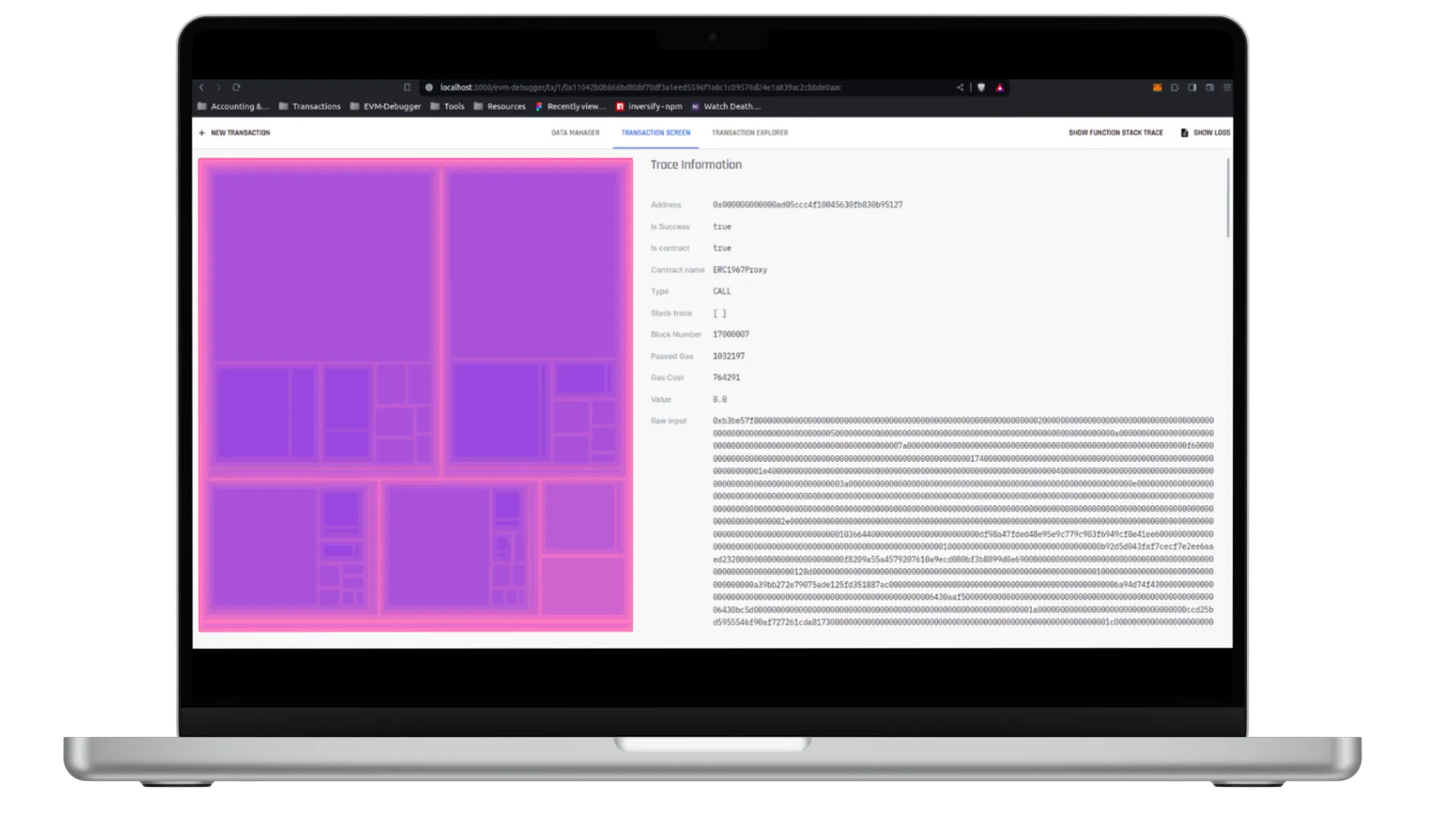Open the extensions puzzle menu
Screen dimensions: 1456x819
[x=1175, y=87]
